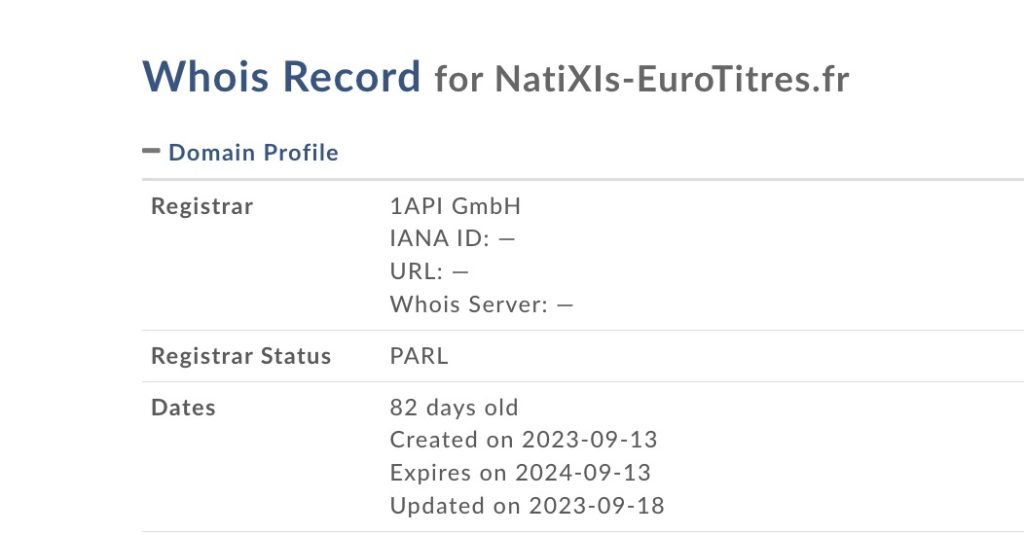Screen dimensions: 1024x535
Task: Click the URL line under Registrar
Action: tap(429, 271)
